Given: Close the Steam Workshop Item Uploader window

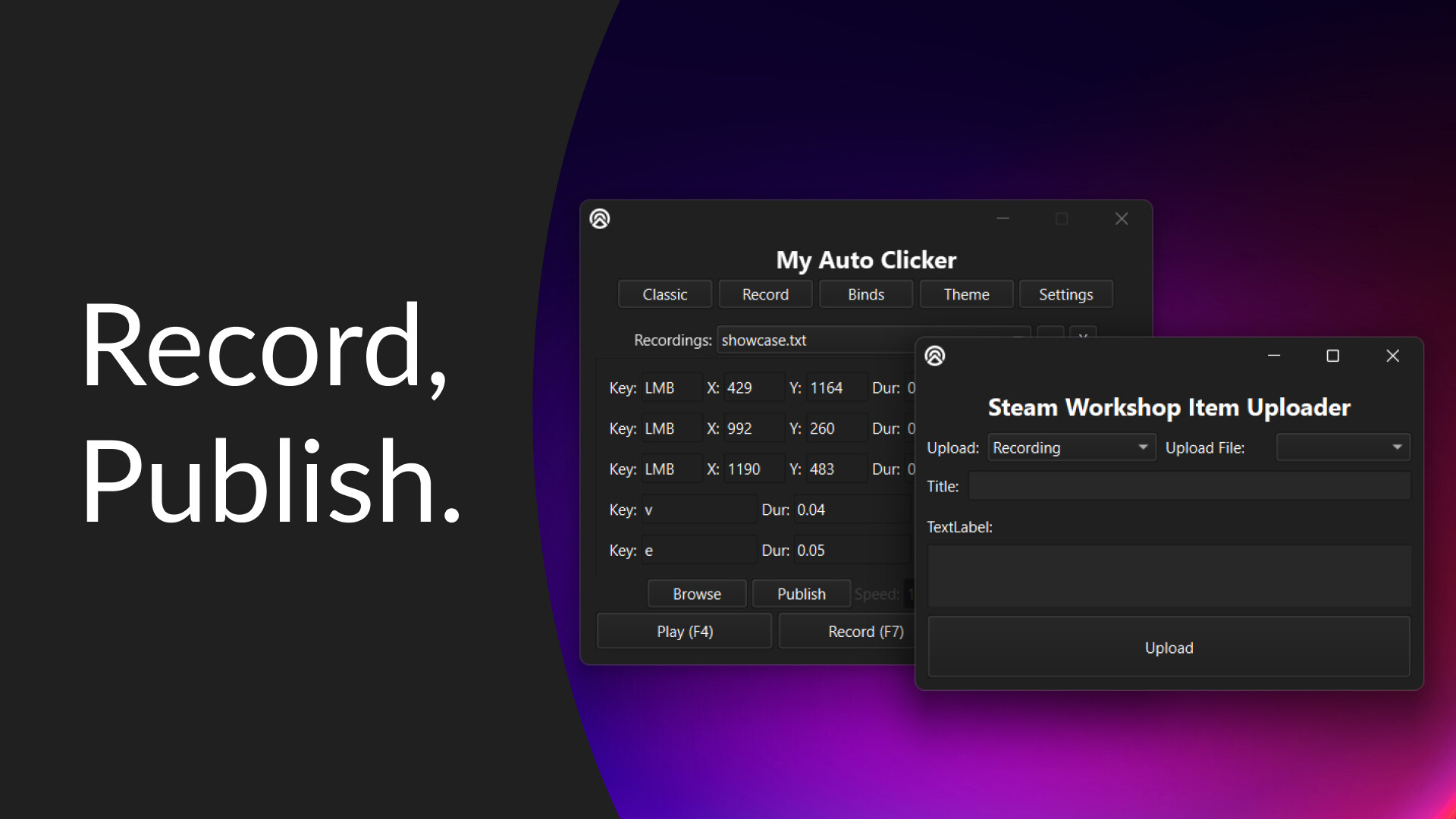Looking at the screenshot, I should tap(1392, 356).
